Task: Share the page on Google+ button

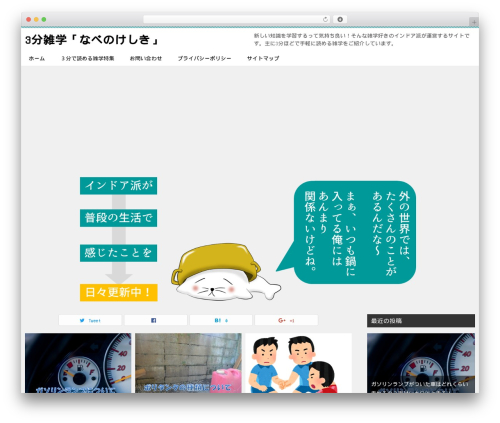Action: [x=286, y=320]
